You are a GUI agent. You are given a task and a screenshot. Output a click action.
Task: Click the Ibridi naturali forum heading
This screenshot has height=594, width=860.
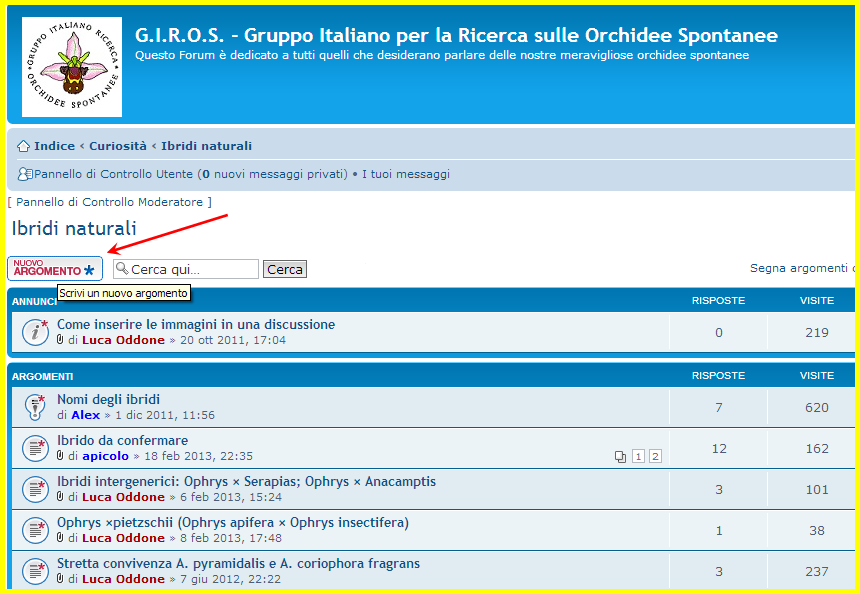pos(74,228)
